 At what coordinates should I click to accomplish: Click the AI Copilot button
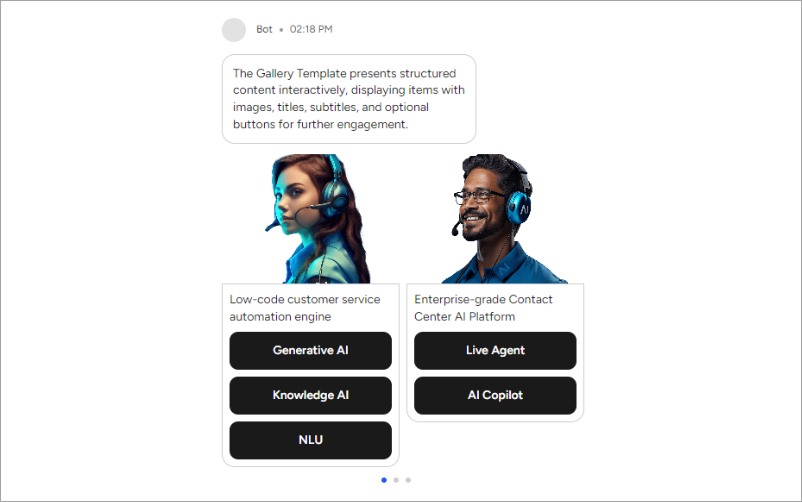tap(495, 396)
